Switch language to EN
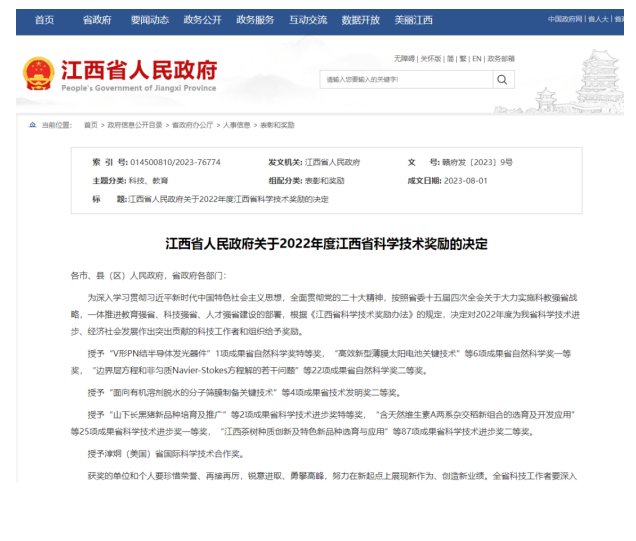The image size is (636, 541). 477,58
